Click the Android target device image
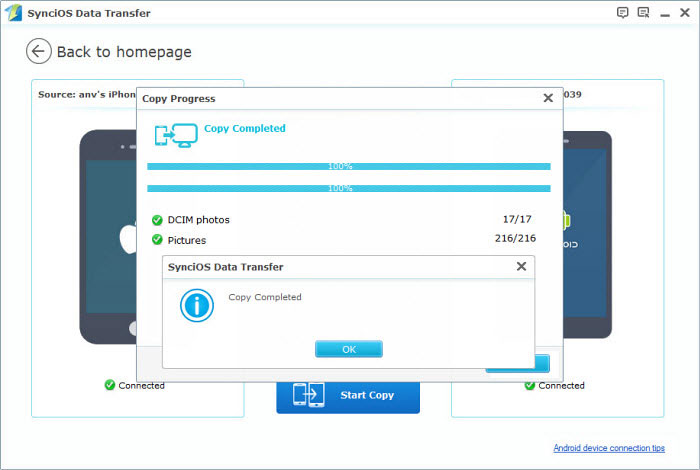Image resolution: width=700 pixels, height=470 pixels. point(587,234)
